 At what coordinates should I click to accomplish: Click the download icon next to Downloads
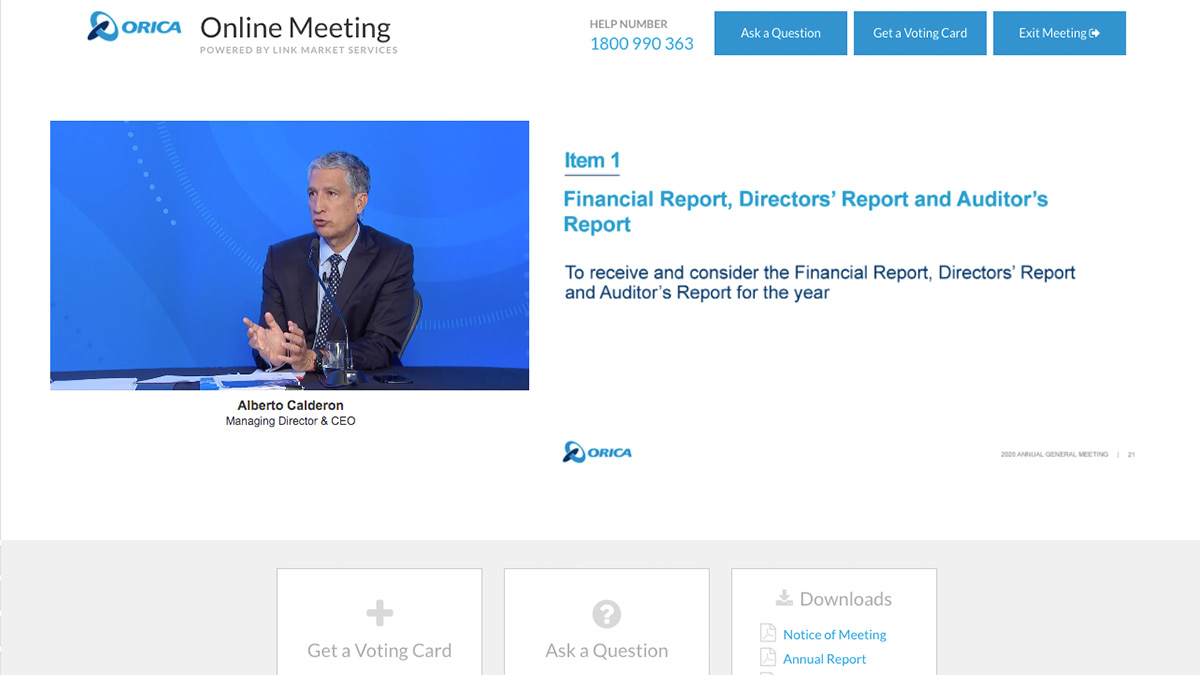pos(784,598)
